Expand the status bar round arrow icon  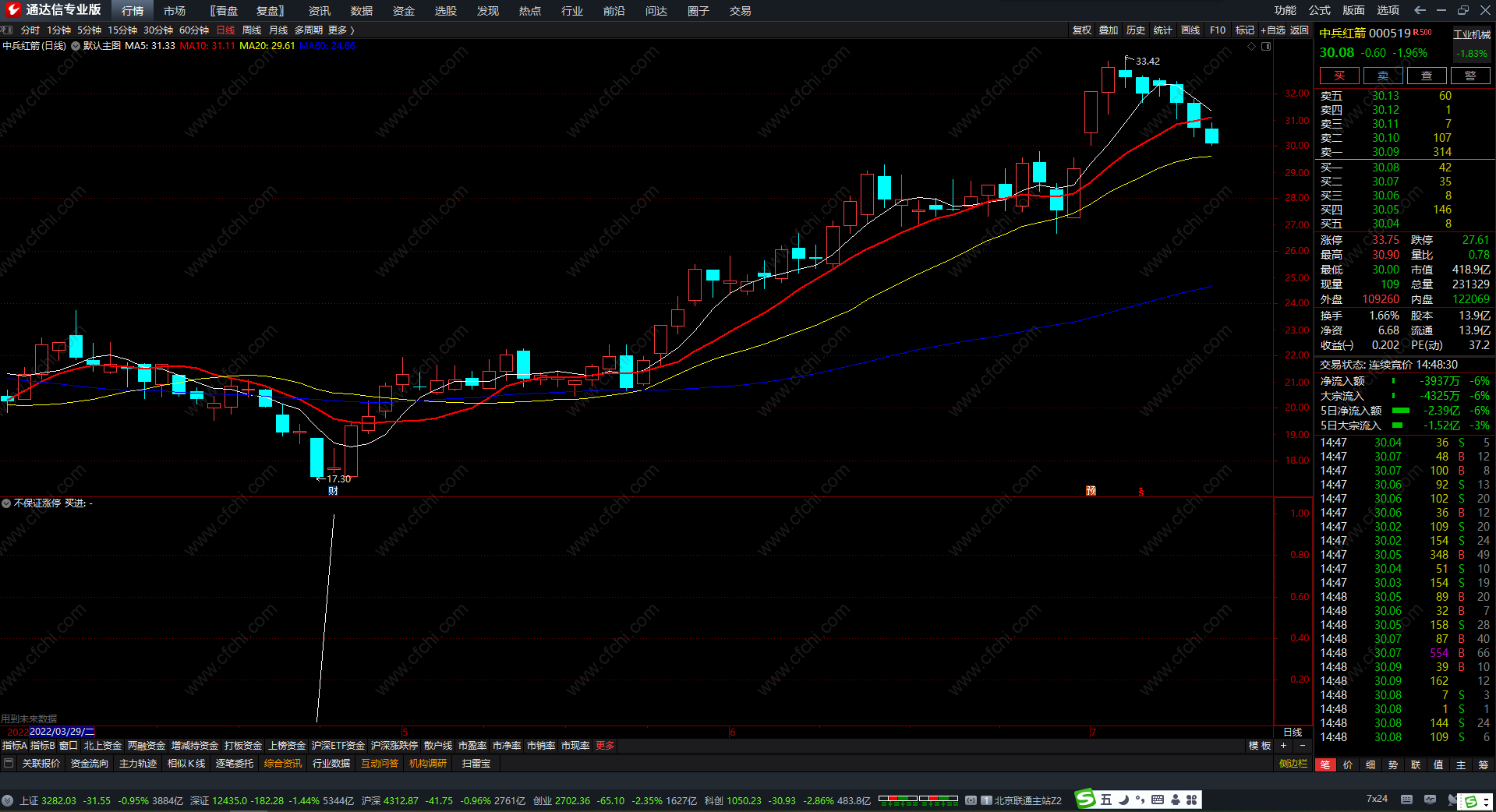(8, 800)
